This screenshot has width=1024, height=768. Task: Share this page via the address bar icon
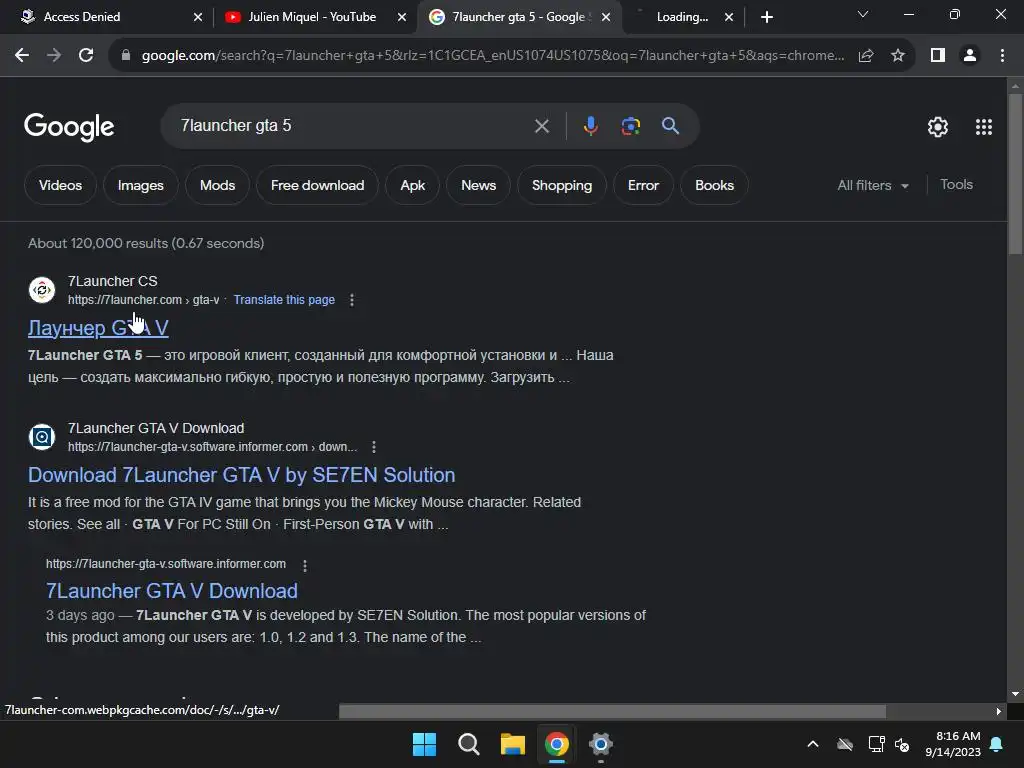tap(866, 56)
